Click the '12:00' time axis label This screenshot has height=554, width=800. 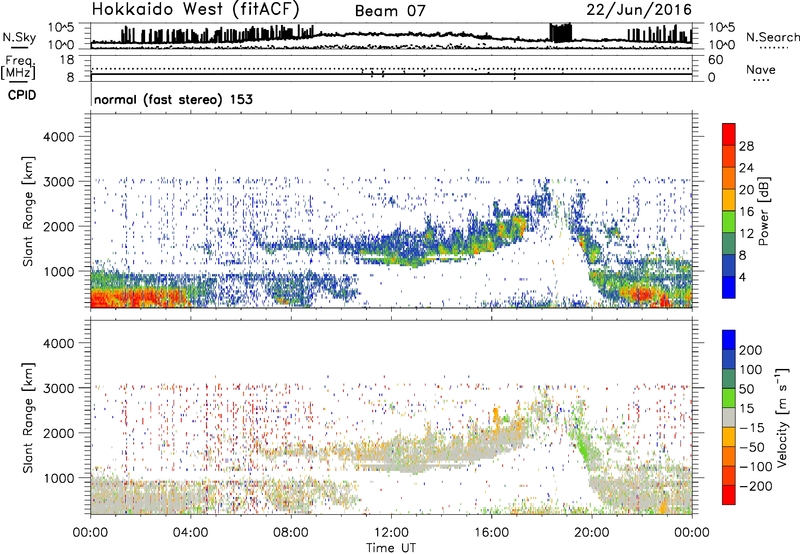tap(391, 533)
